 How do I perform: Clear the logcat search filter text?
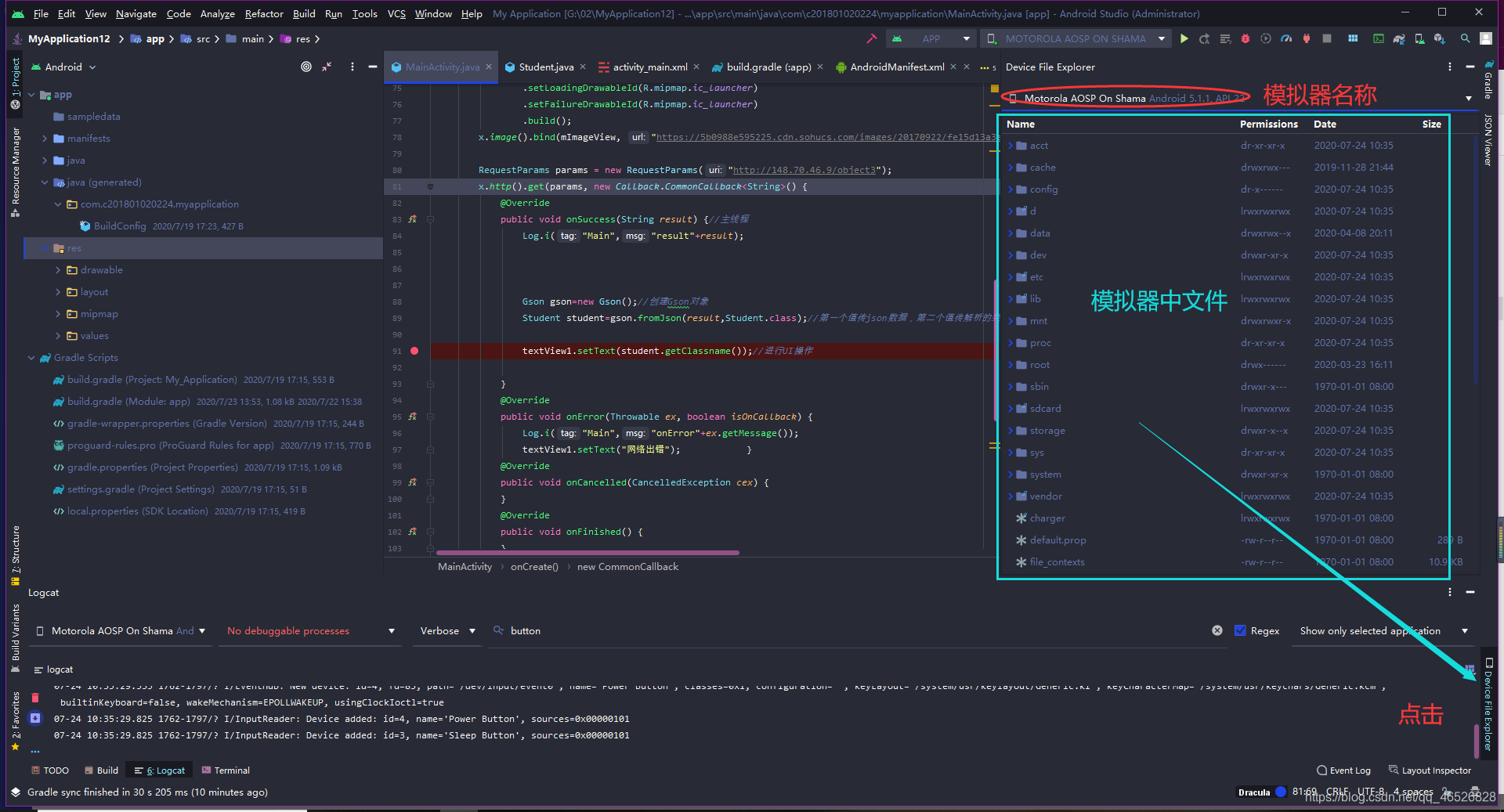(1217, 630)
